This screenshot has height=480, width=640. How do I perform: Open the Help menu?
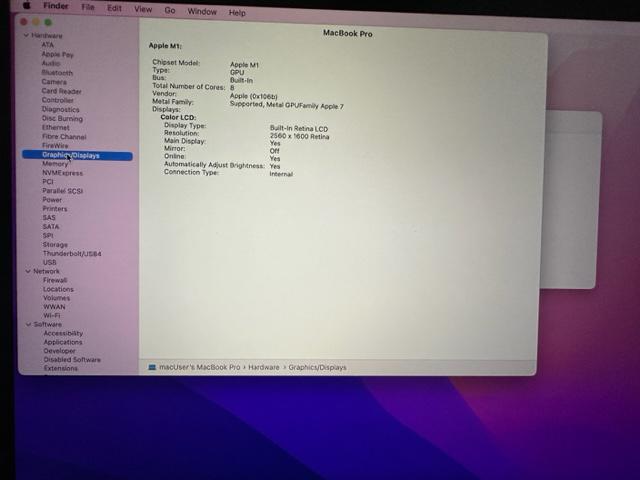237,13
